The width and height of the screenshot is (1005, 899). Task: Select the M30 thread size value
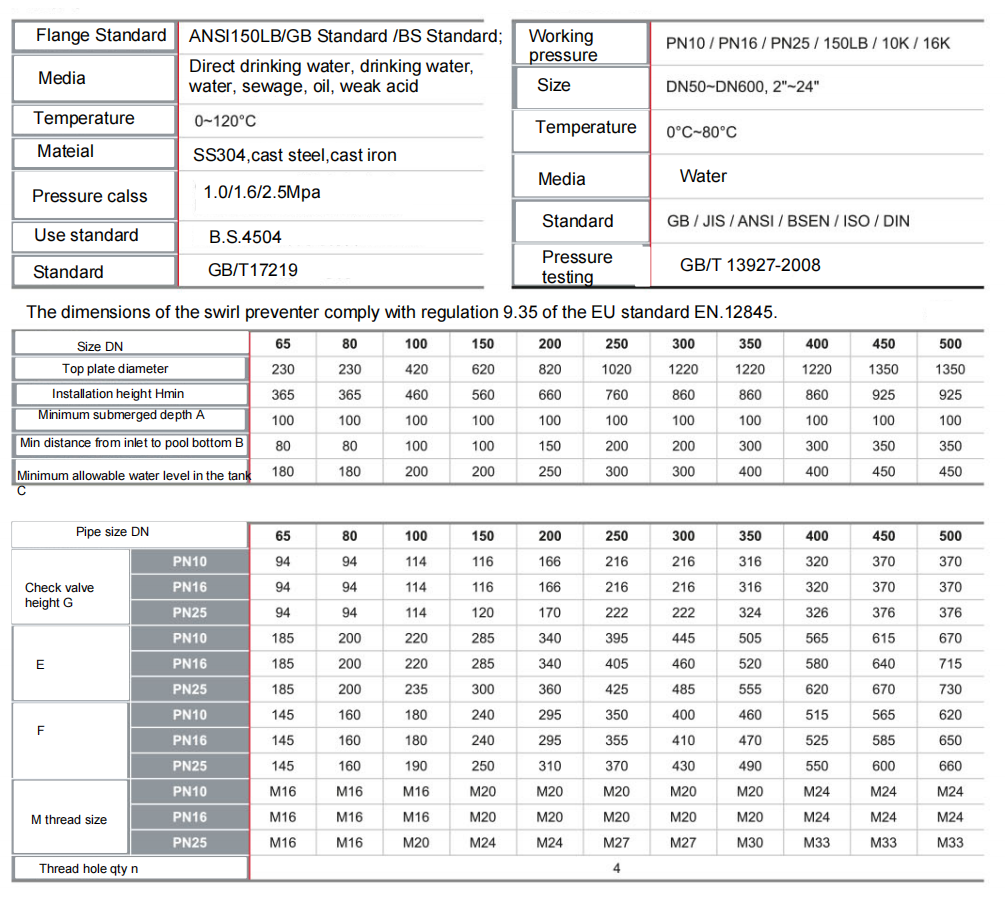(749, 843)
